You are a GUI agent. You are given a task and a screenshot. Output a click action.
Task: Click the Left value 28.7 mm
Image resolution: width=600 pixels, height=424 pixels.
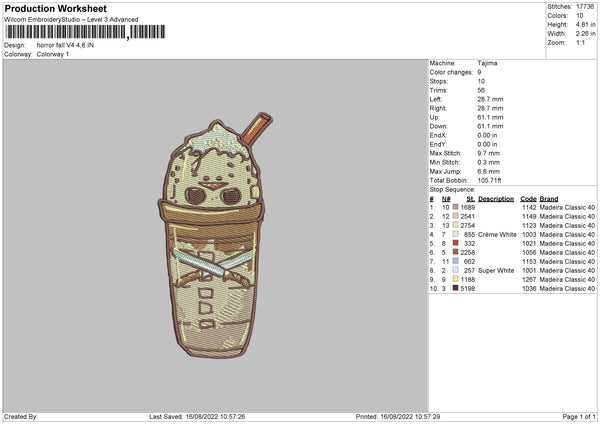(490, 99)
